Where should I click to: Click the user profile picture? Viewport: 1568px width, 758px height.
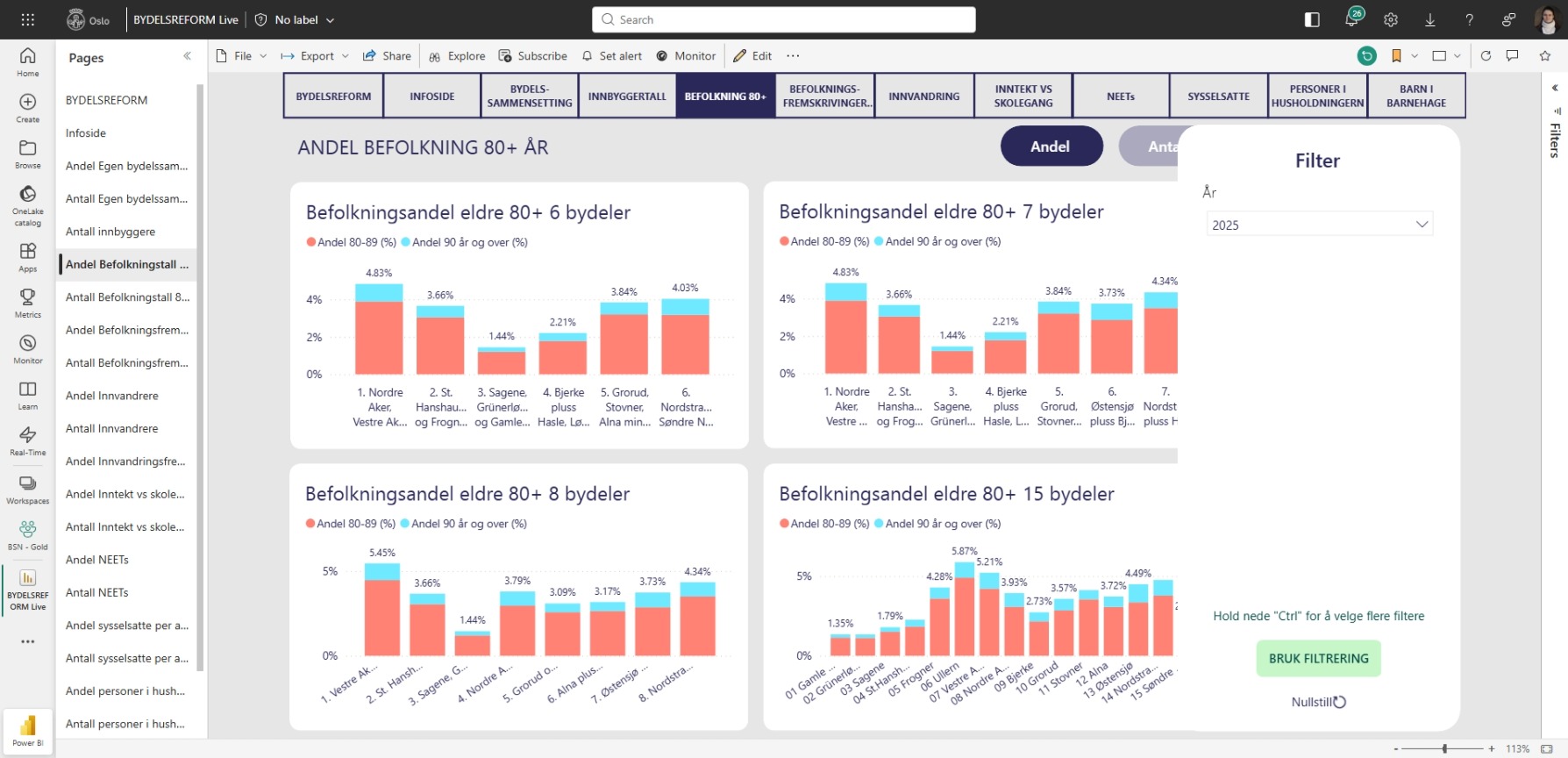pyautogui.click(x=1547, y=19)
